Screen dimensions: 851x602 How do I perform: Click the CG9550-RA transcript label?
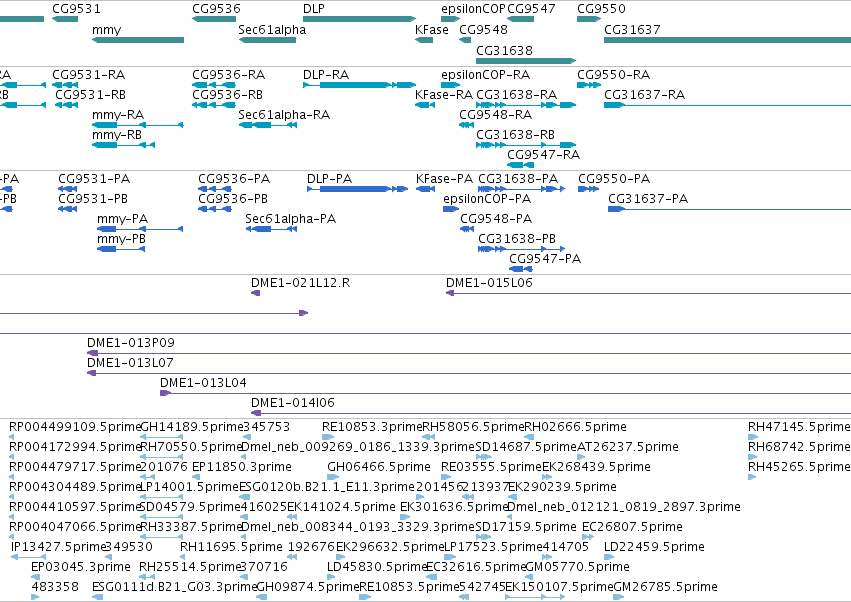(614, 74)
